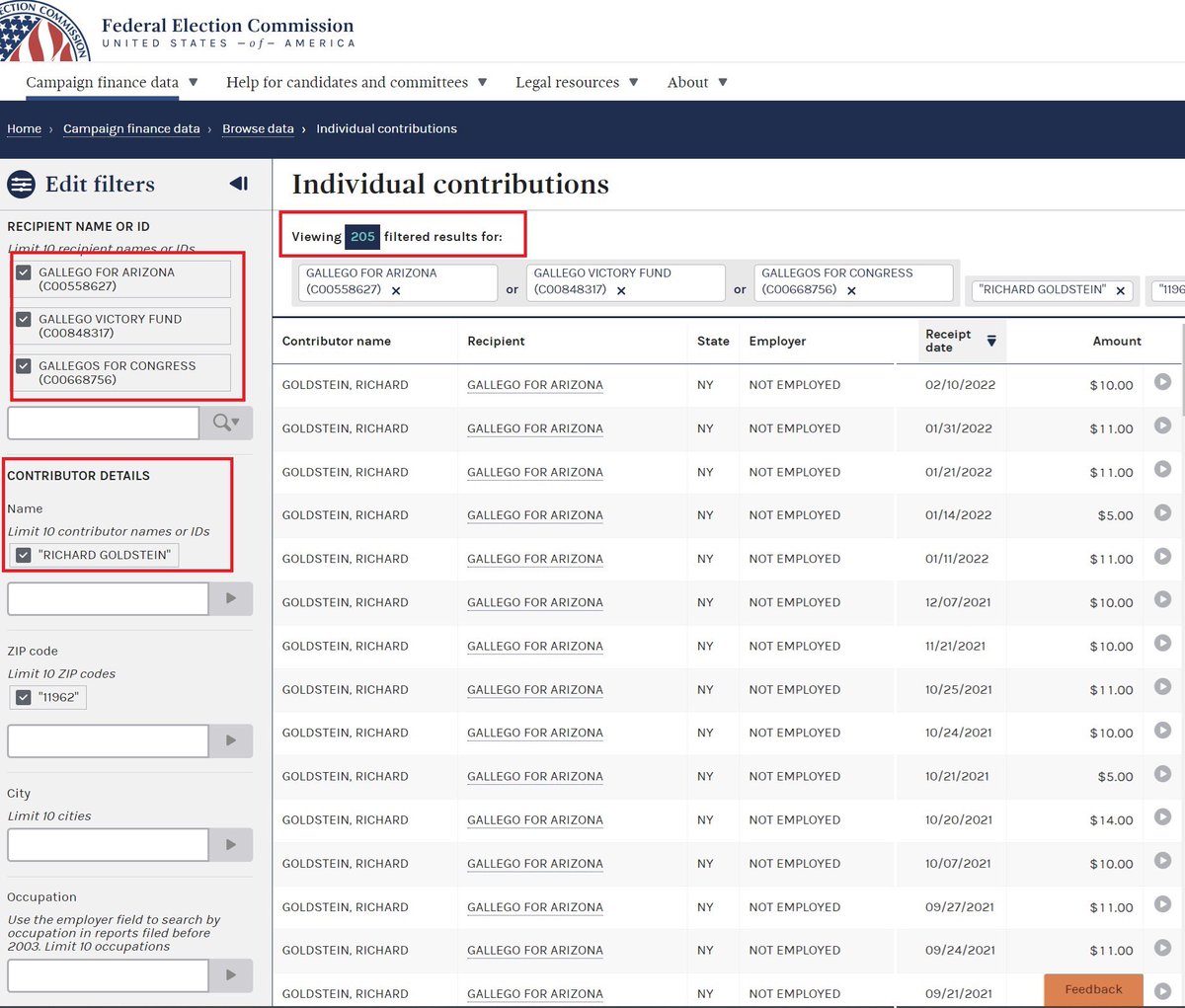Click the contributor name input field
This screenshot has height=1008, width=1185.
[x=108, y=598]
